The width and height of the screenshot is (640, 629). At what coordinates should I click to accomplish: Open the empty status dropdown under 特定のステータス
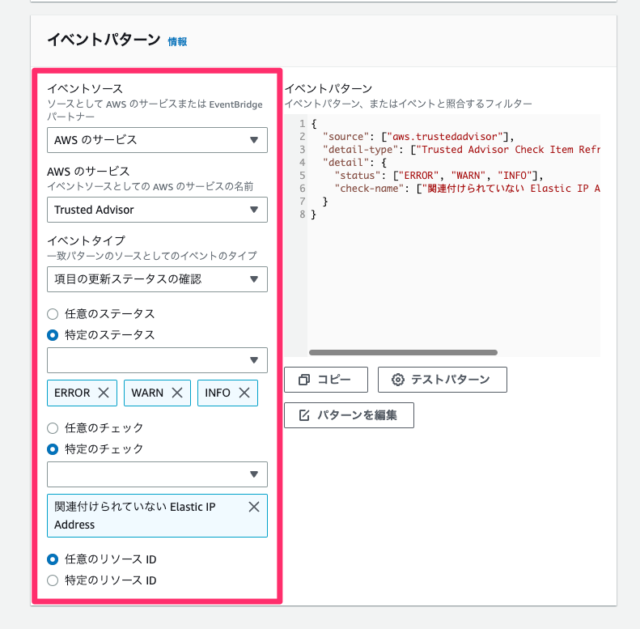coord(157,360)
